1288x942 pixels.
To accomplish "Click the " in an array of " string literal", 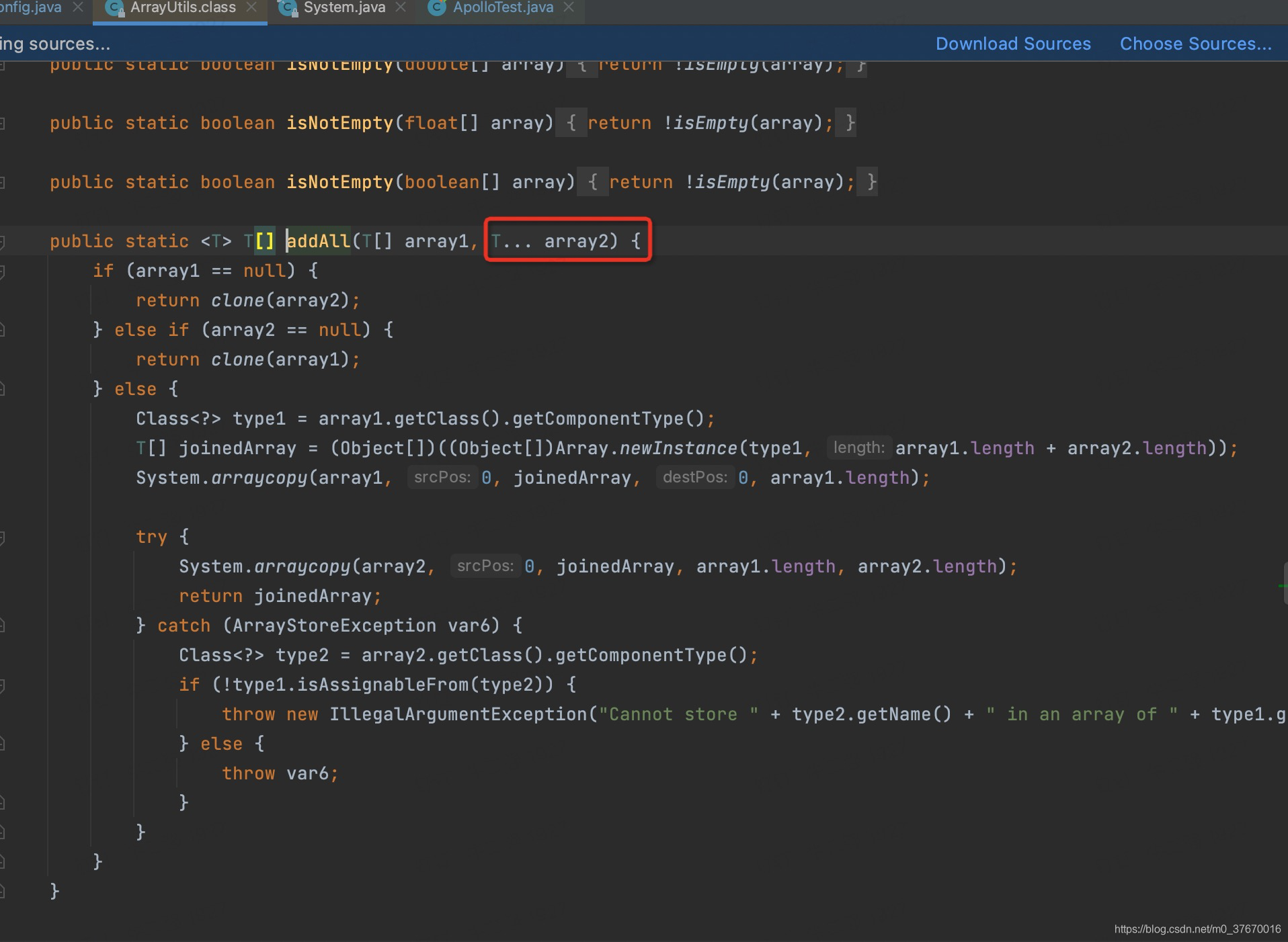I will [1082, 714].
